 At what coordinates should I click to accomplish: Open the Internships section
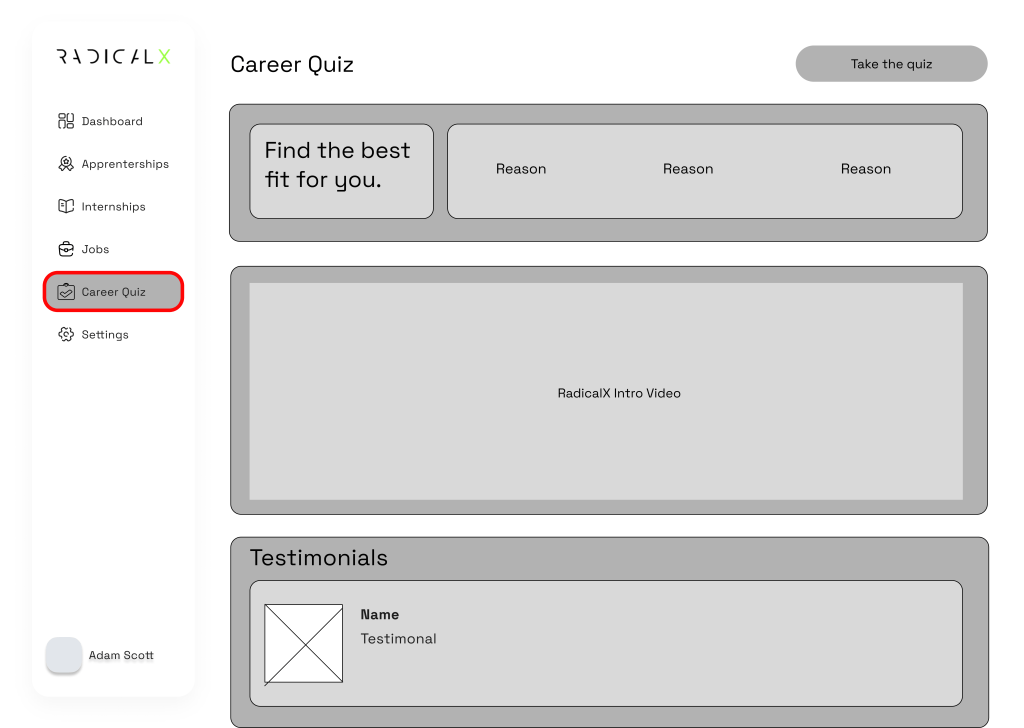click(x=113, y=207)
